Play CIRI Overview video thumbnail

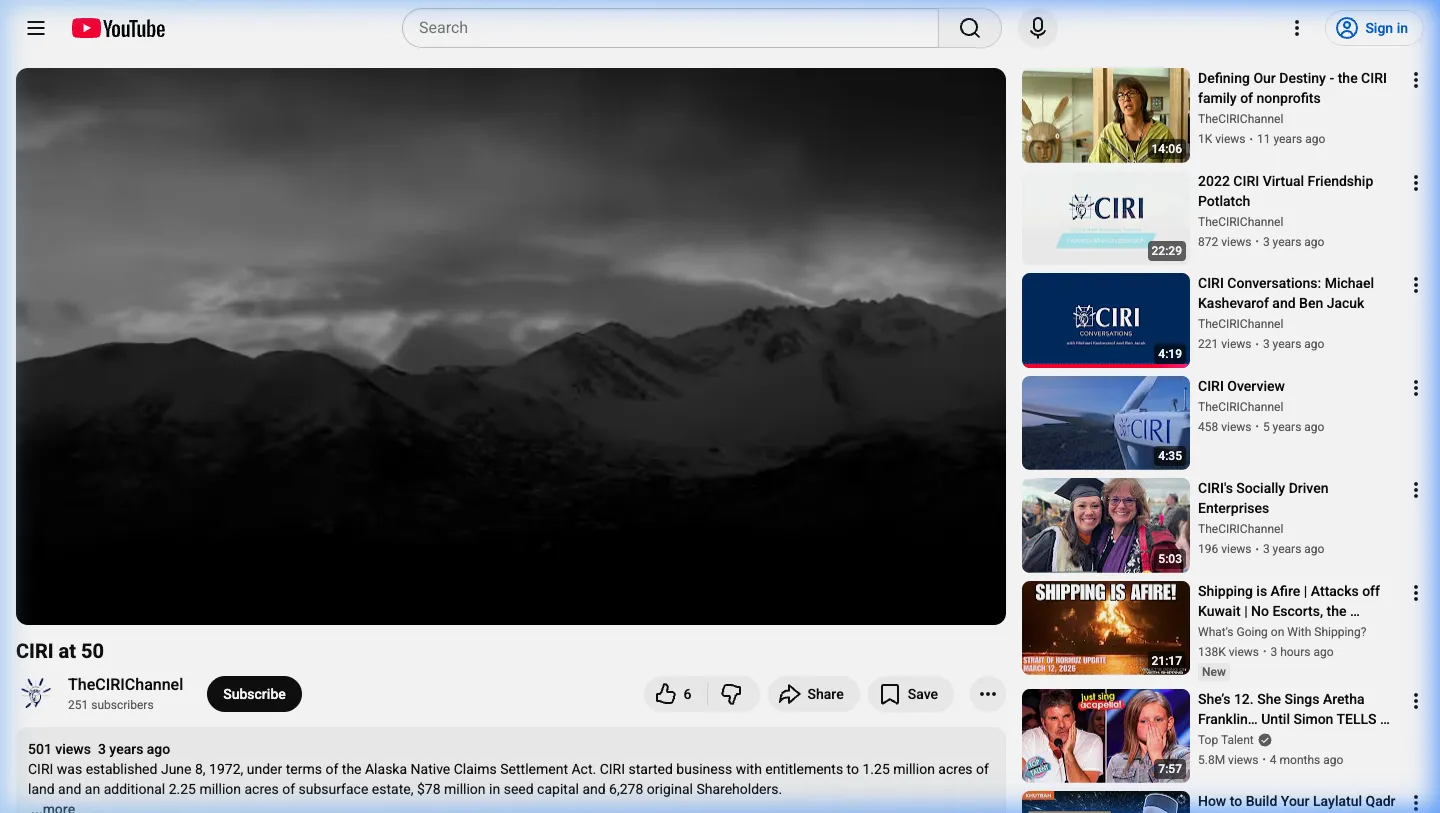click(1106, 423)
